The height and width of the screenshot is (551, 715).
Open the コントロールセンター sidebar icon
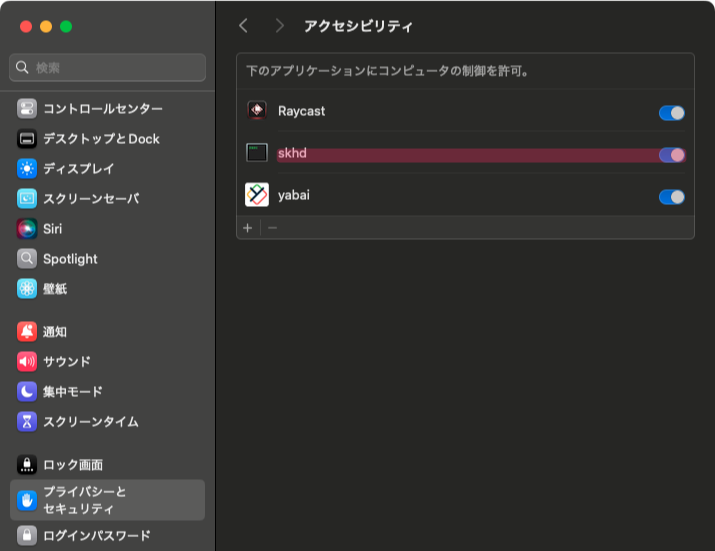tap(27, 109)
